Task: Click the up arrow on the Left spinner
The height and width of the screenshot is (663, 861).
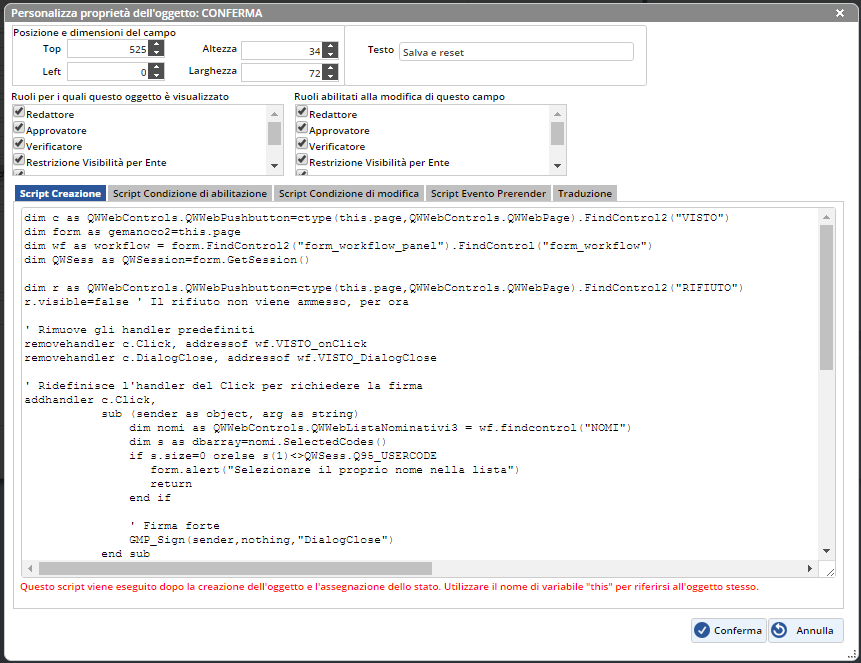Action: (156, 67)
